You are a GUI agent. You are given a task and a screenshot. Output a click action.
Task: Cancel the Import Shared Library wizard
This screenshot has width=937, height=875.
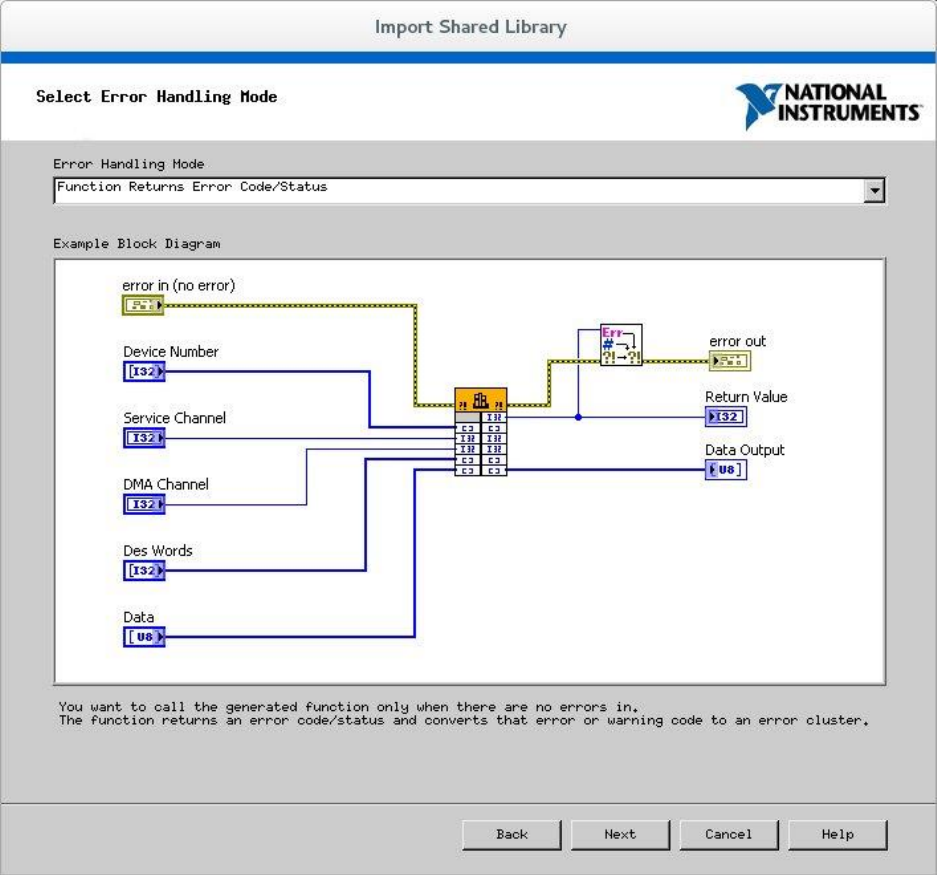pyautogui.click(x=729, y=834)
